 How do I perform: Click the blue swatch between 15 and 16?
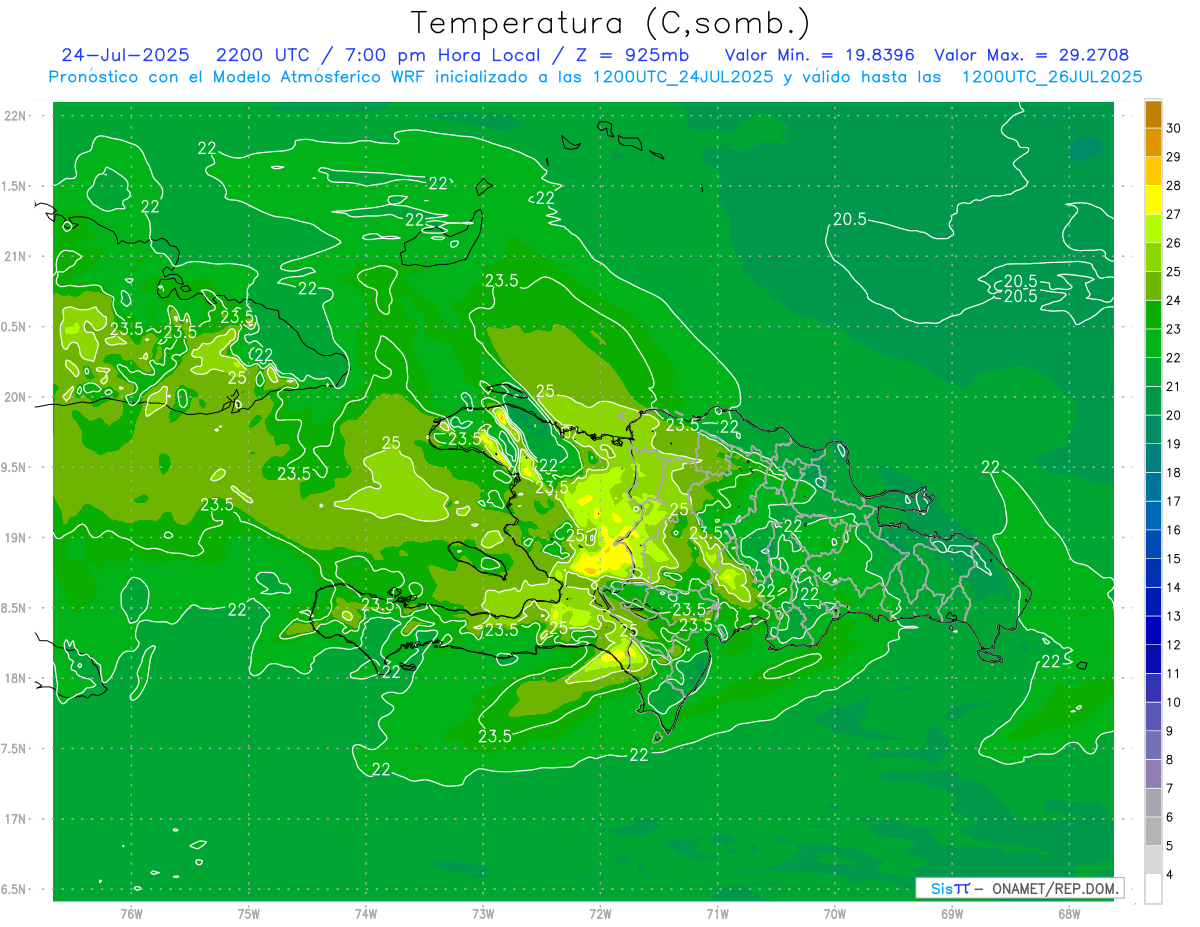click(1153, 544)
